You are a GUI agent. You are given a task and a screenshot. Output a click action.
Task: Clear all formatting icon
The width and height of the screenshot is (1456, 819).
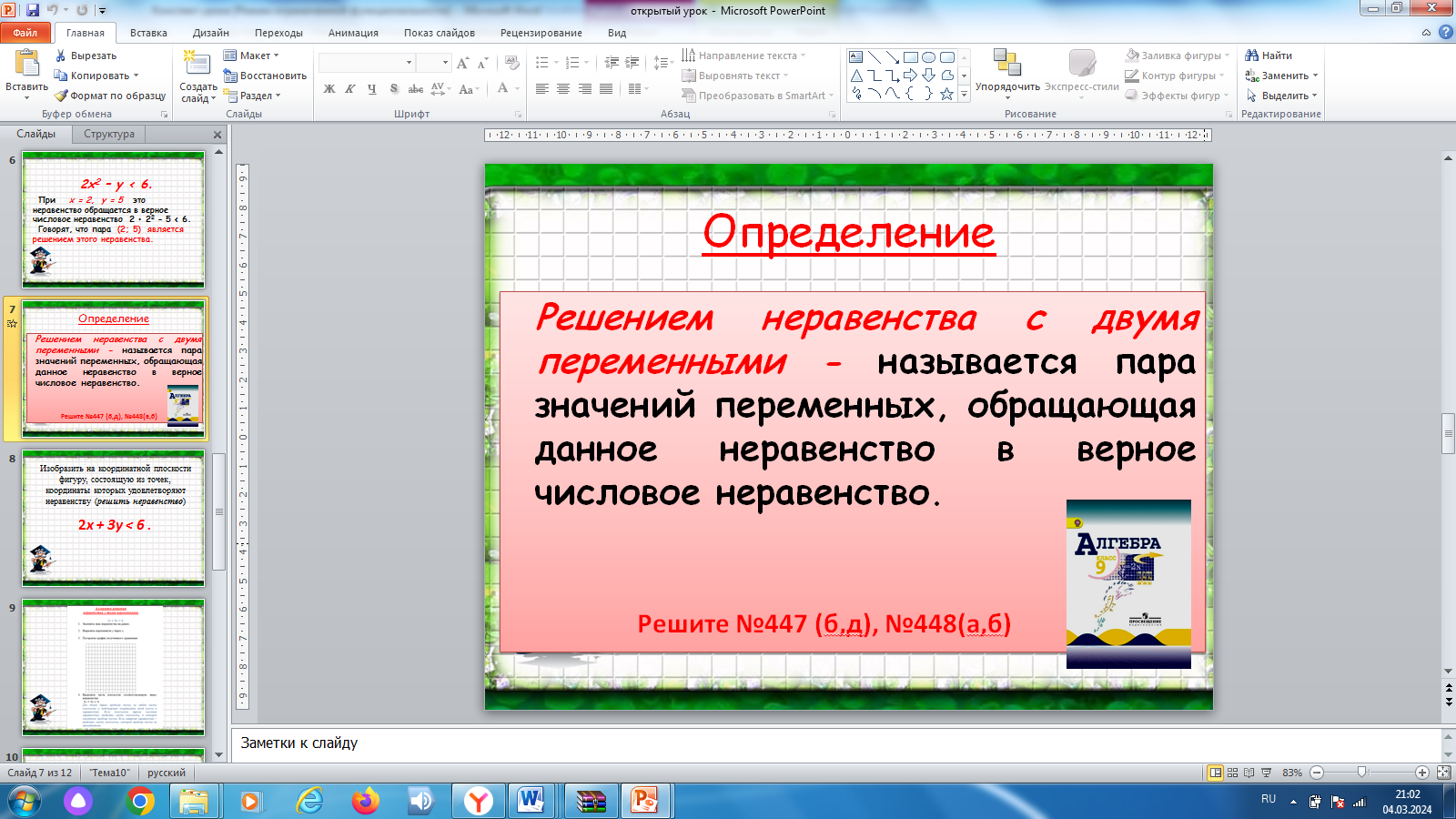tap(512, 63)
